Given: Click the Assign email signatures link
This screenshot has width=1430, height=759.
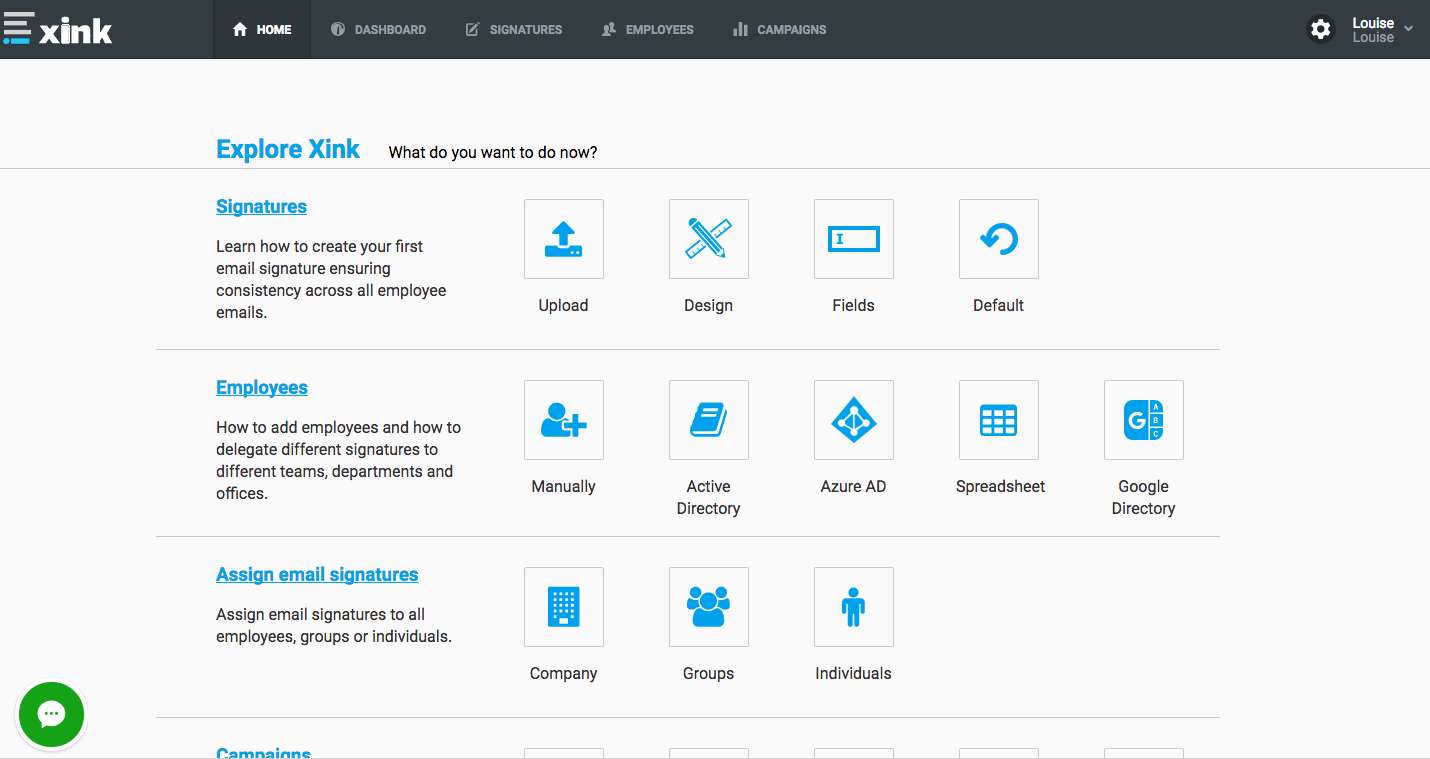Looking at the screenshot, I should tap(317, 575).
